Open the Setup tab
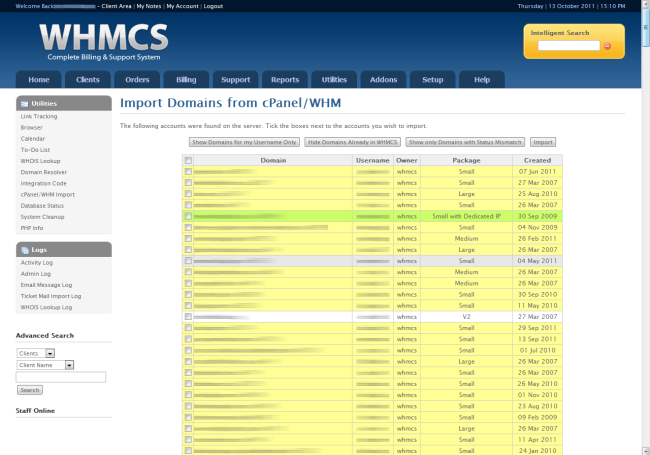 (433, 80)
